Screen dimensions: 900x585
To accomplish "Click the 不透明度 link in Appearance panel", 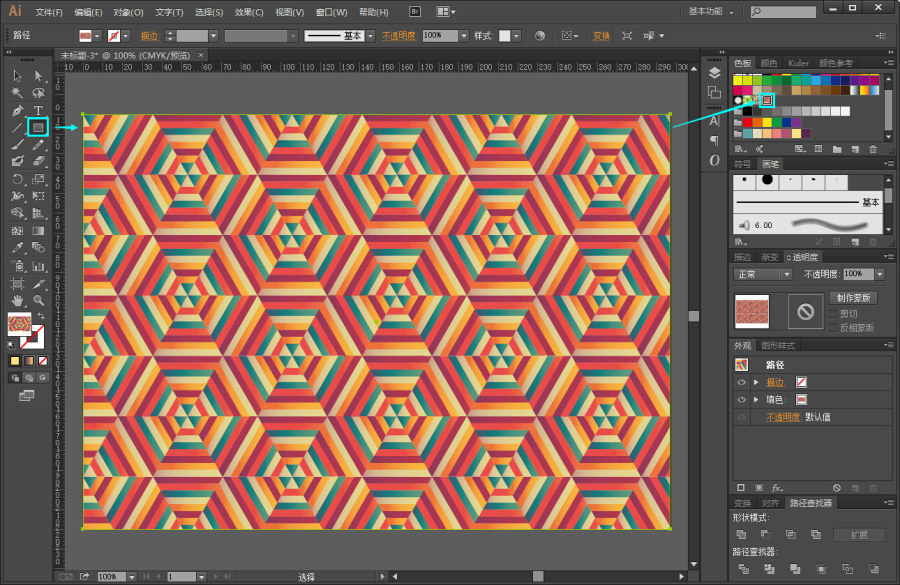I will tap(783, 417).
